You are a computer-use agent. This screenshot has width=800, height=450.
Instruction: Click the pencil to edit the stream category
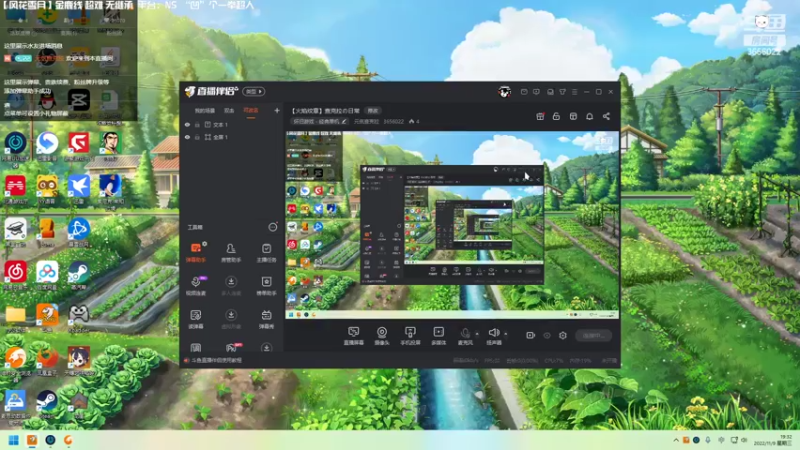click(x=344, y=121)
